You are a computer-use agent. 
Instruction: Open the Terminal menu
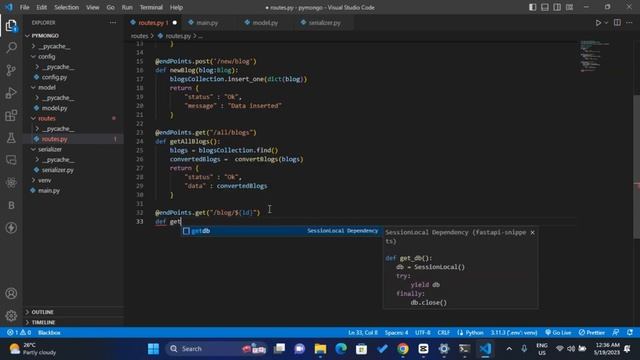coord(151,7)
